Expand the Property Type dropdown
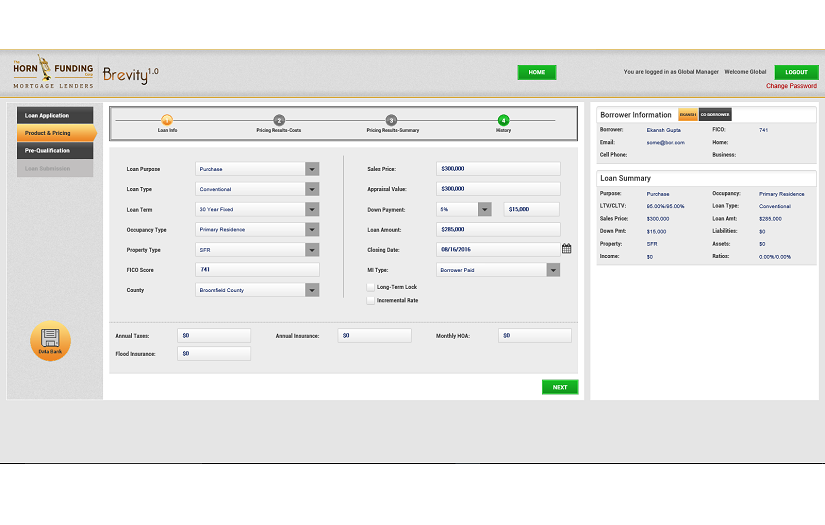Image resolution: width=825 pixels, height=525 pixels. click(312, 250)
